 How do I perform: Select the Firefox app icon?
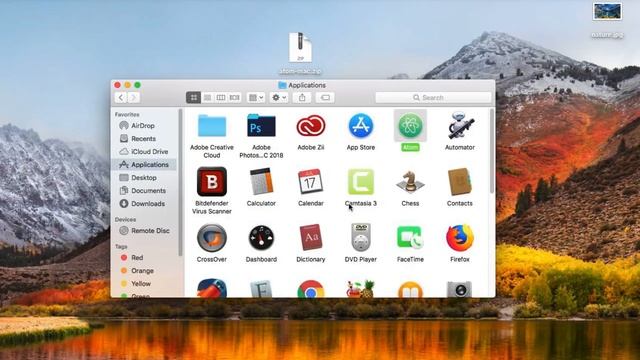click(460, 238)
